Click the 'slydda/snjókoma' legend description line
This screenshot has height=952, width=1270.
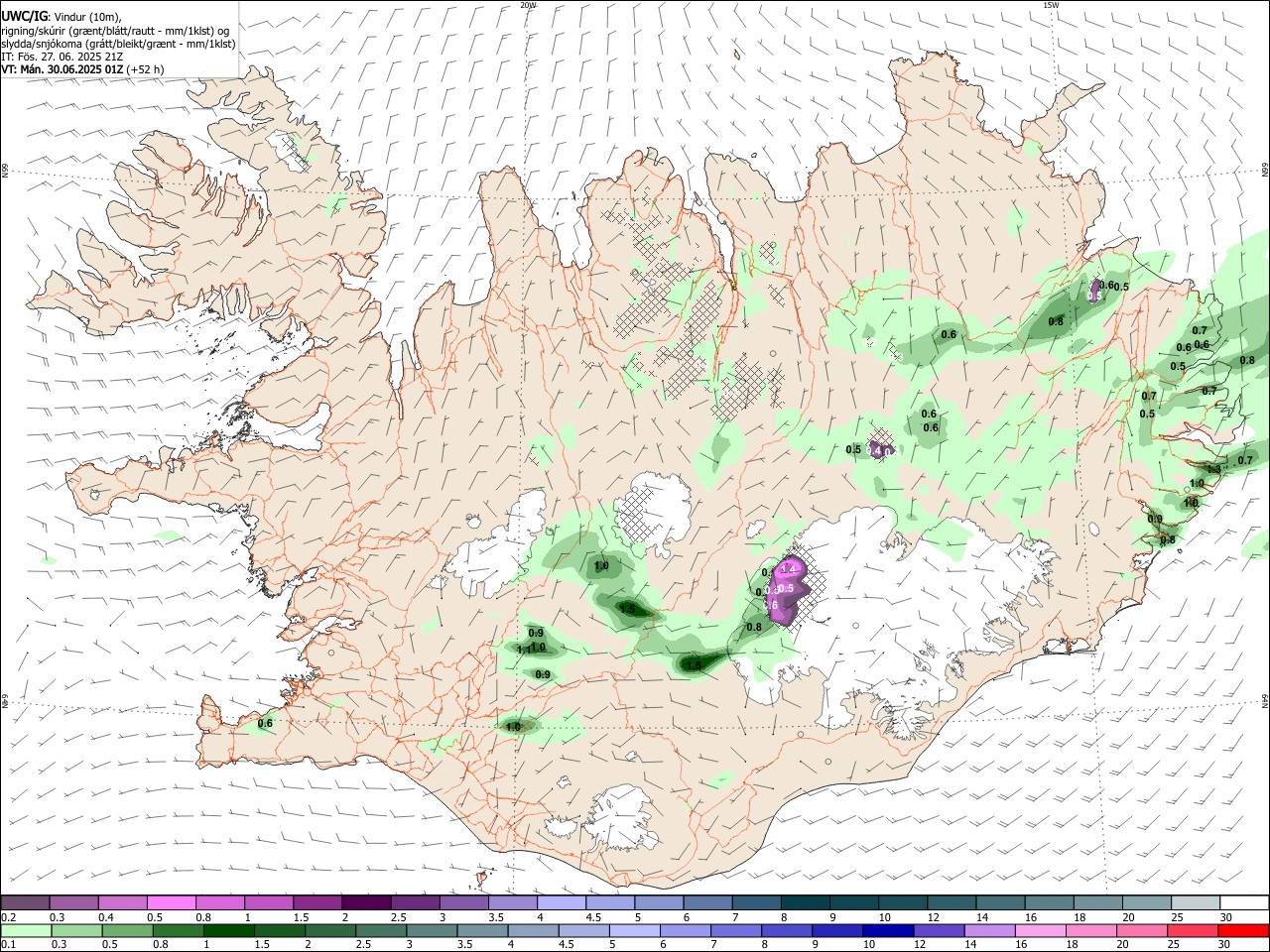[x=118, y=44]
